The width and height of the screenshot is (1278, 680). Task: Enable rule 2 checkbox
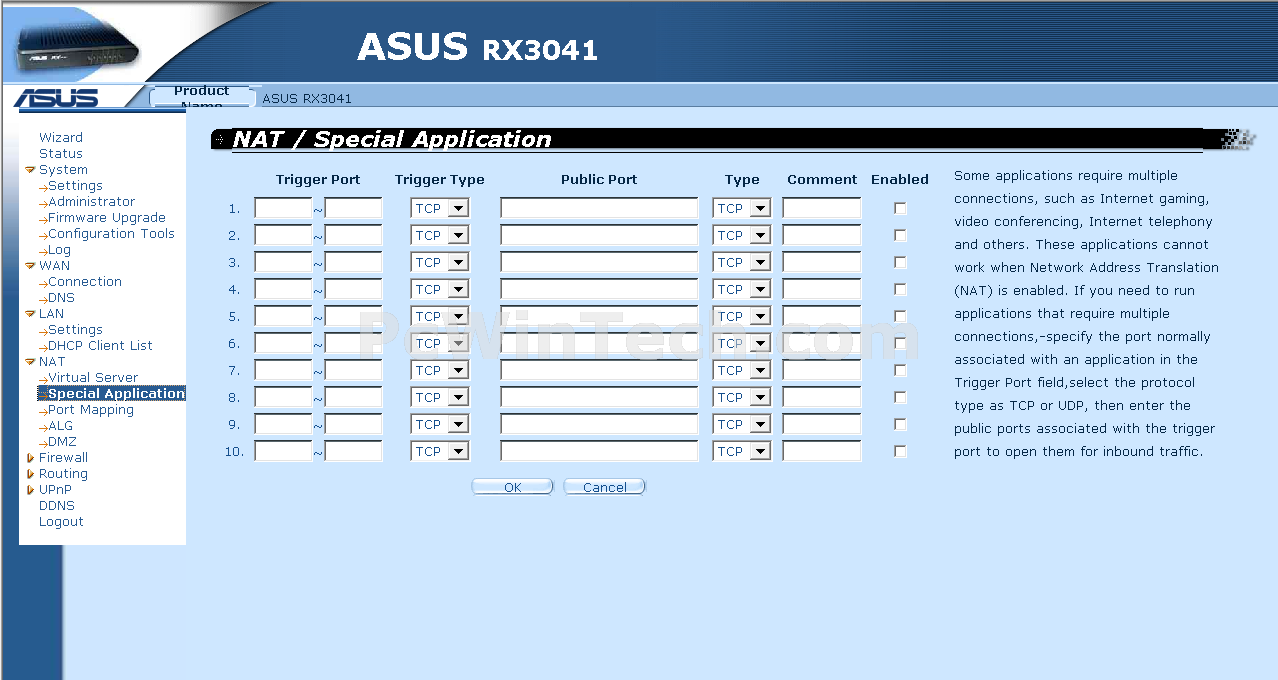pyautogui.click(x=900, y=236)
